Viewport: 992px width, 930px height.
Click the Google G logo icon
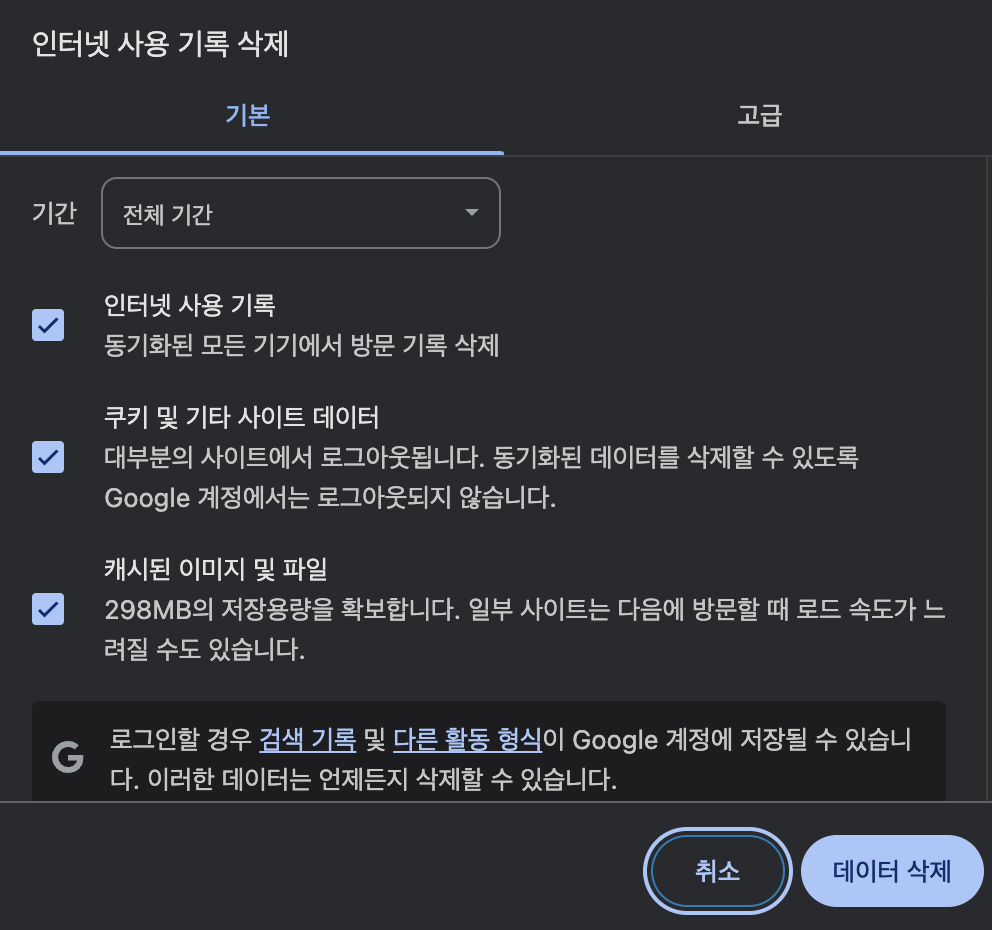click(x=68, y=757)
